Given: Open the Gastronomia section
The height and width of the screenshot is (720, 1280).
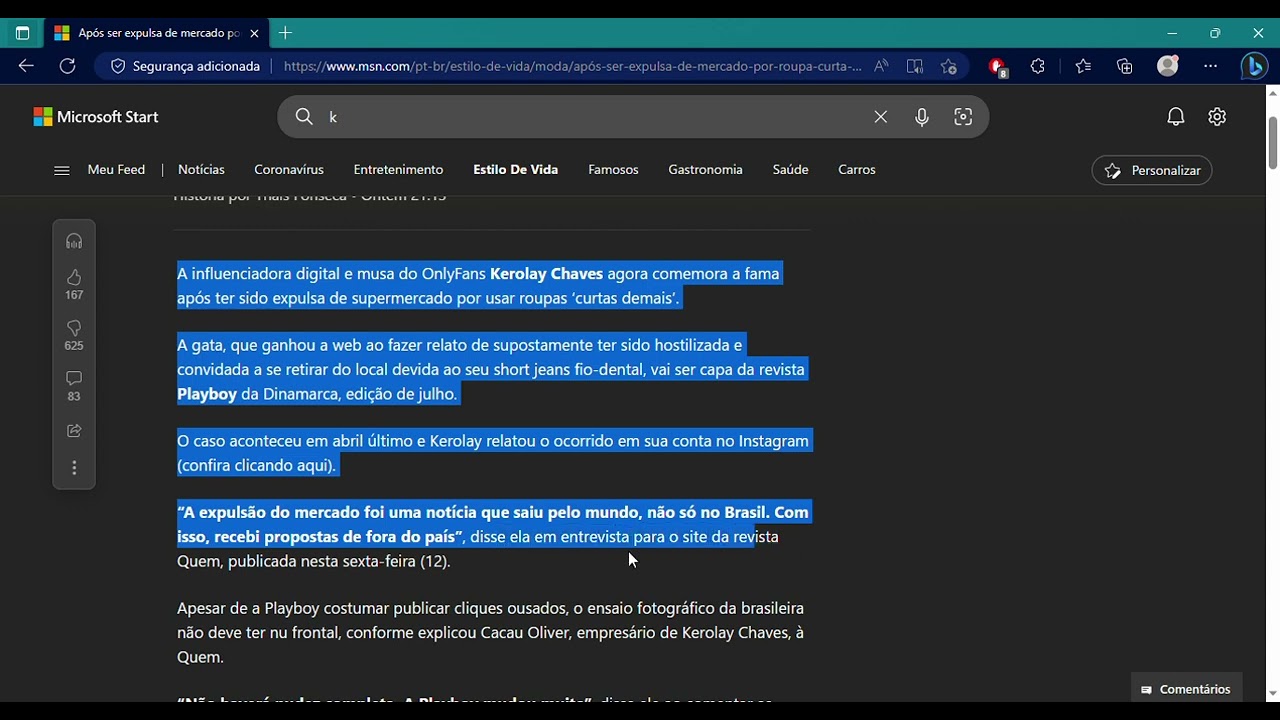Looking at the screenshot, I should pyautogui.click(x=705, y=170).
